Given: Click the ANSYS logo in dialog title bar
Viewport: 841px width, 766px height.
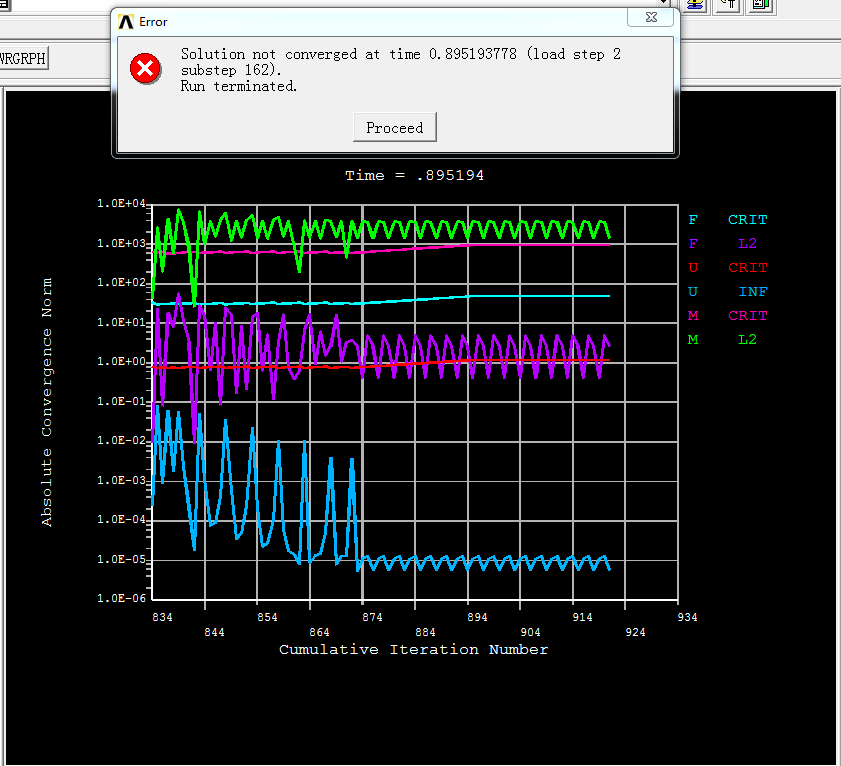Looking at the screenshot, I should 125,21.
